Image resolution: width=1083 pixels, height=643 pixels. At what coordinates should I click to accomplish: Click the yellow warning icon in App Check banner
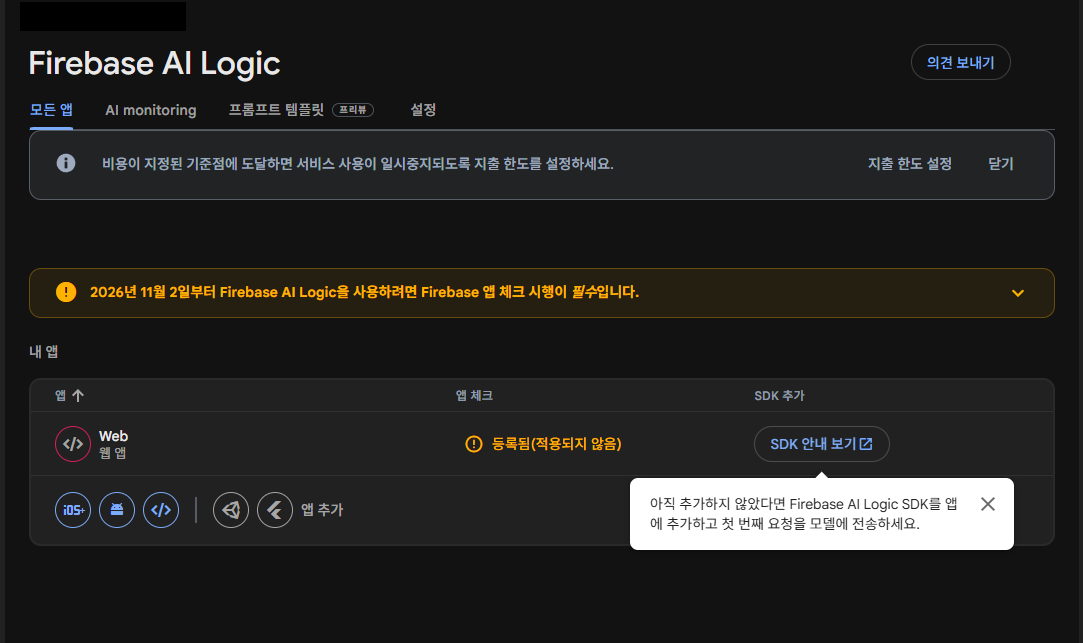click(66, 292)
